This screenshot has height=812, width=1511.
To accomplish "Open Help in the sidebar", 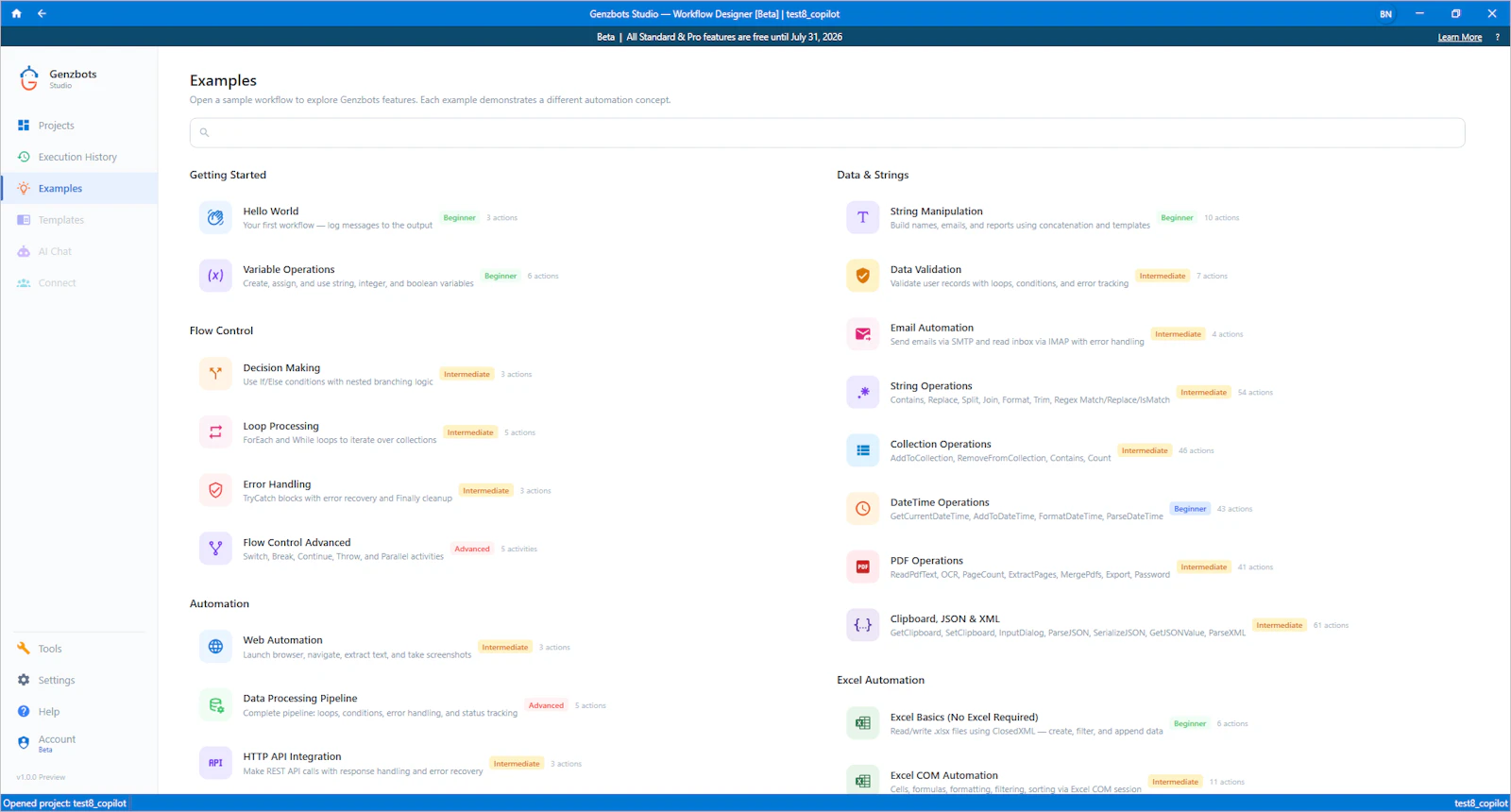I will 79,712.
